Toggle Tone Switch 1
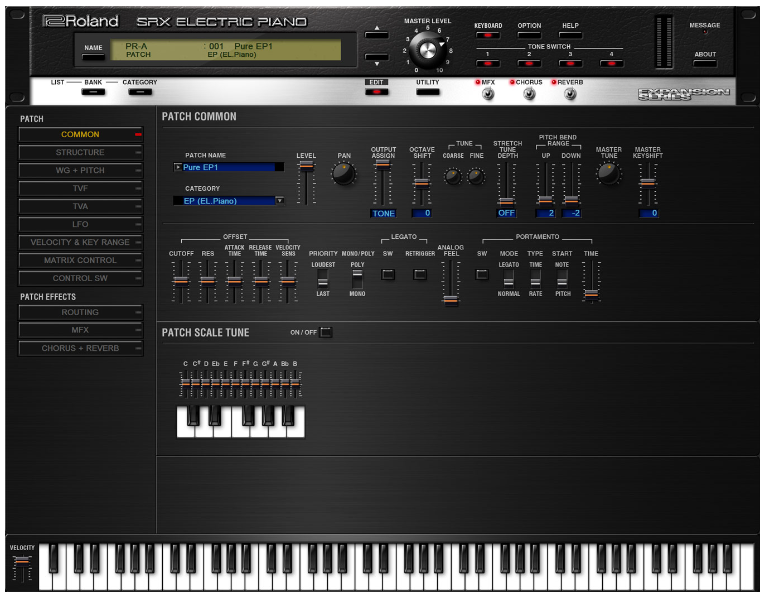This screenshot has width=768, height=603. [487, 63]
